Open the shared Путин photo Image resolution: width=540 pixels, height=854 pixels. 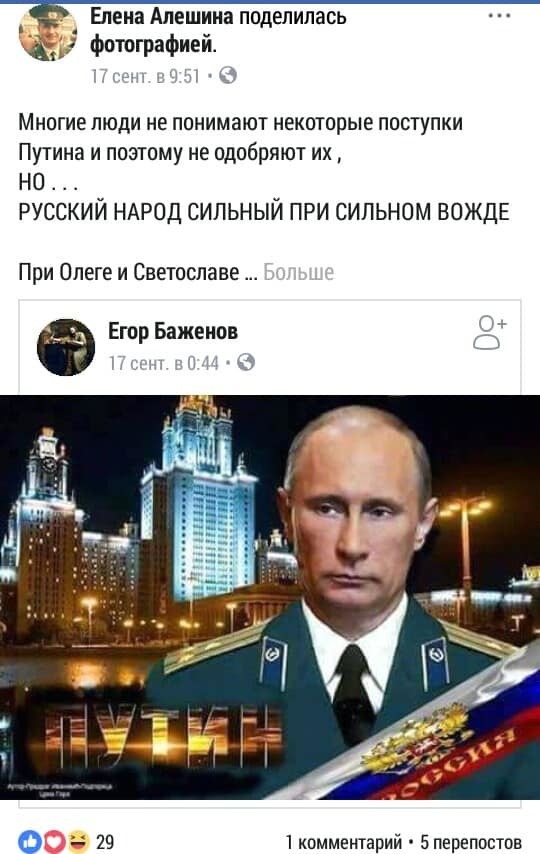(270, 597)
